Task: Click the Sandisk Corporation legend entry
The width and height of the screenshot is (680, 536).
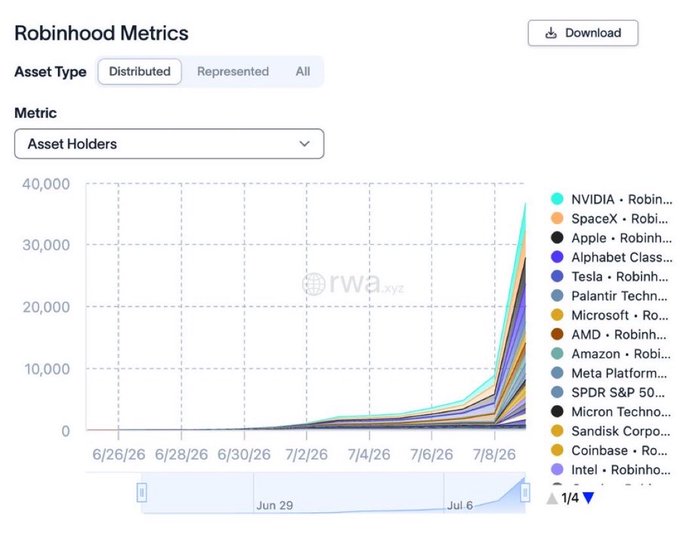Action: (611, 431)
